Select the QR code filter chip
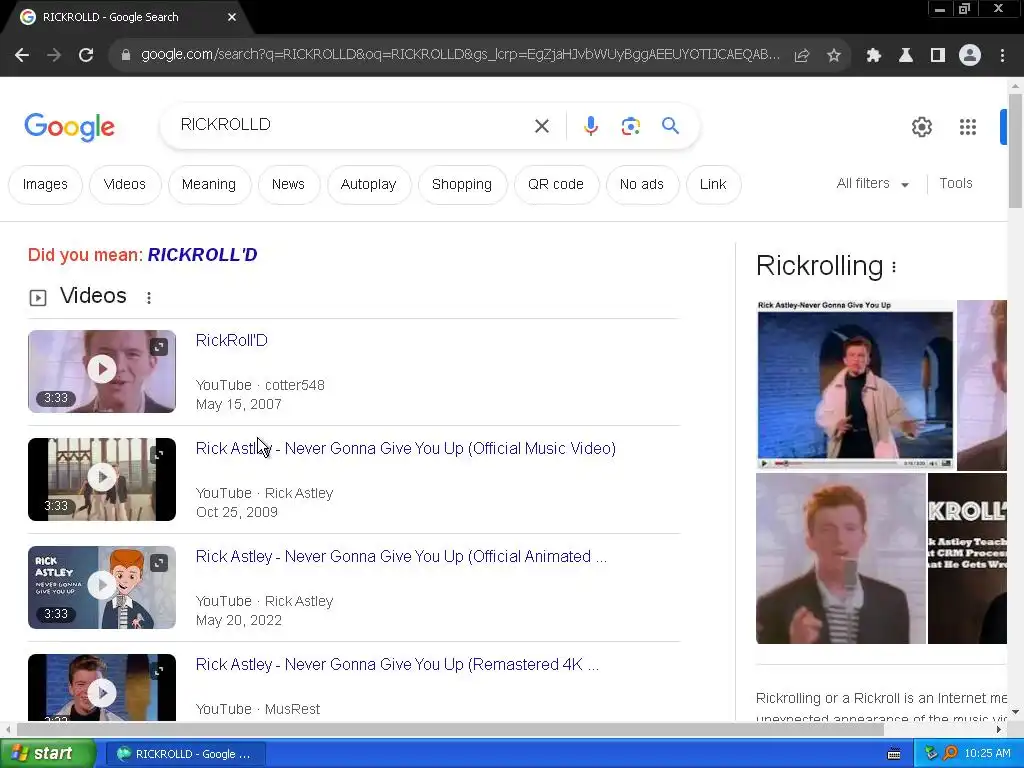This screenshot has width=1024, height=768. [556, 184]
